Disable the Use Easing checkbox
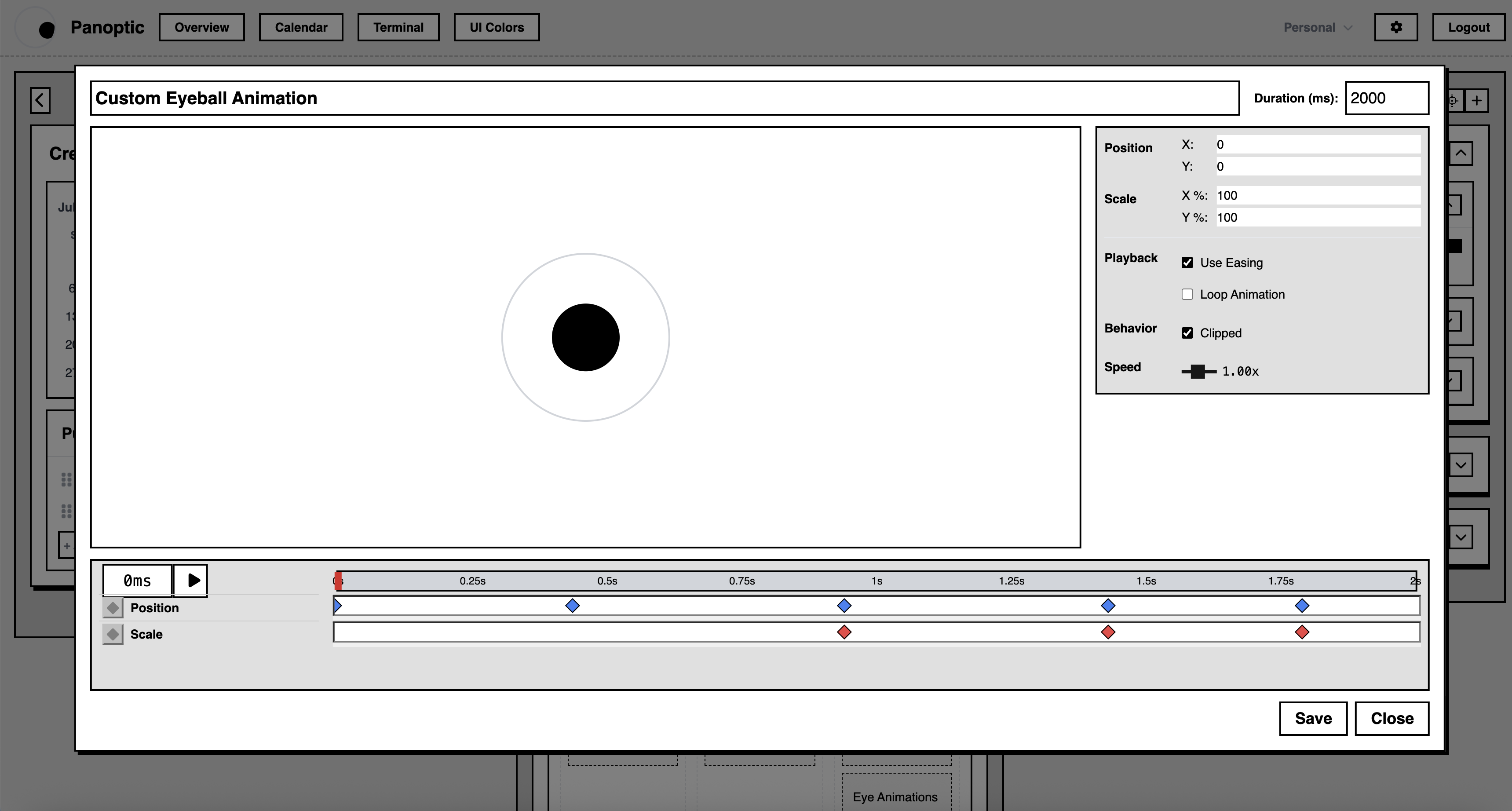Image resolution: width=1512 pixels, height=811 pixels. [x=1187, y=263]
